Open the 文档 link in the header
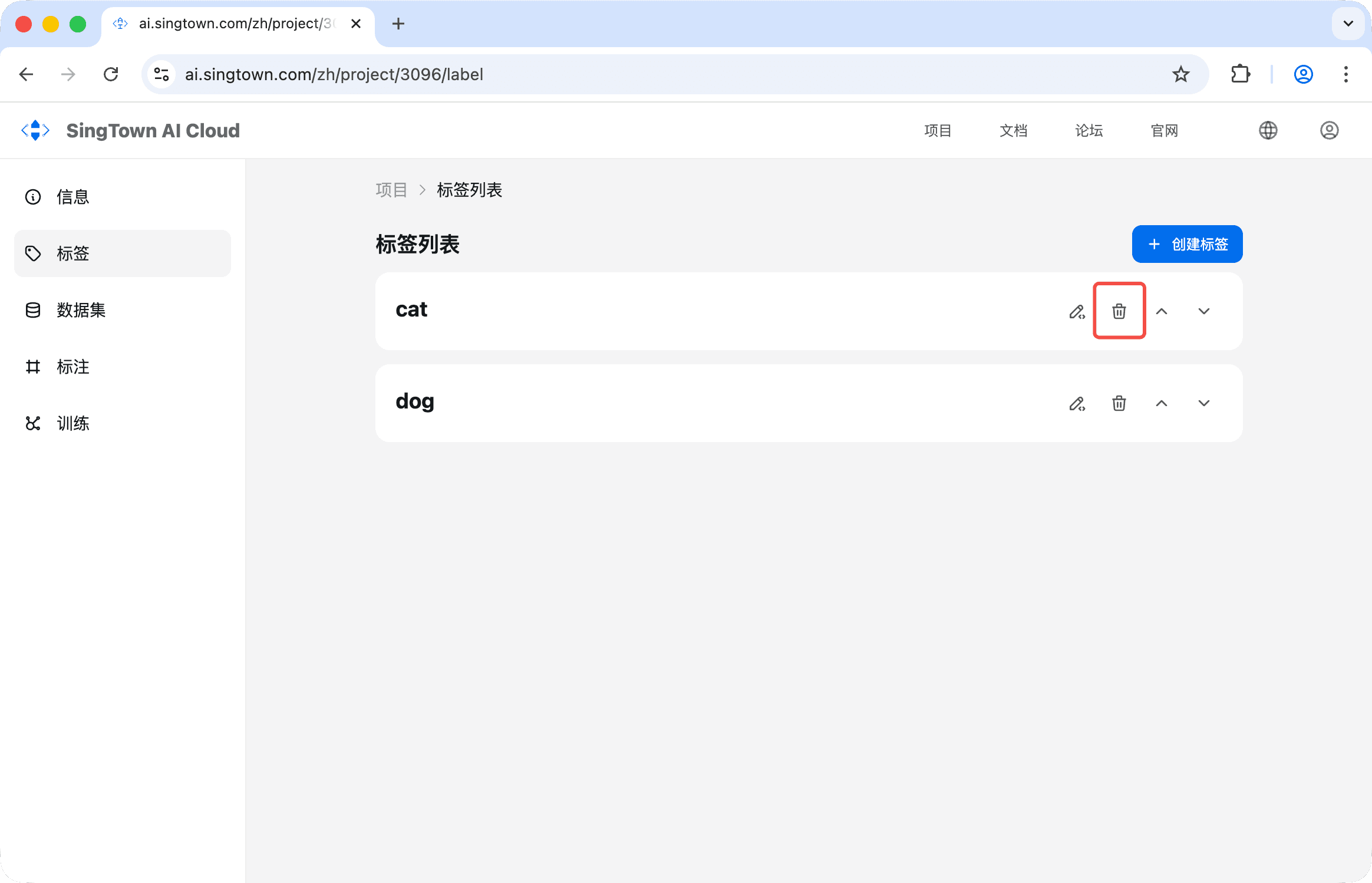 [1013, 130]
